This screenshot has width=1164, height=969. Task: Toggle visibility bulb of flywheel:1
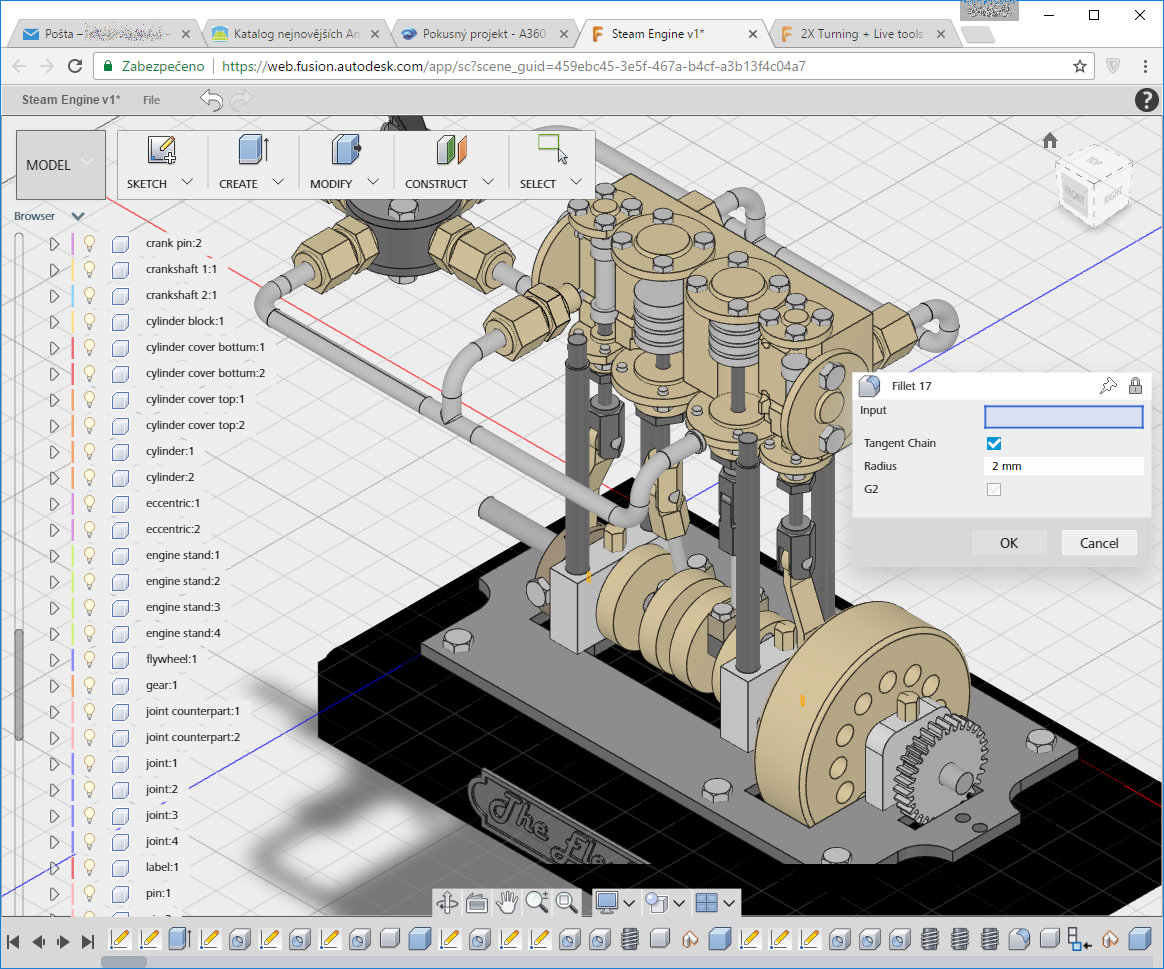click(x=89, y=659)
